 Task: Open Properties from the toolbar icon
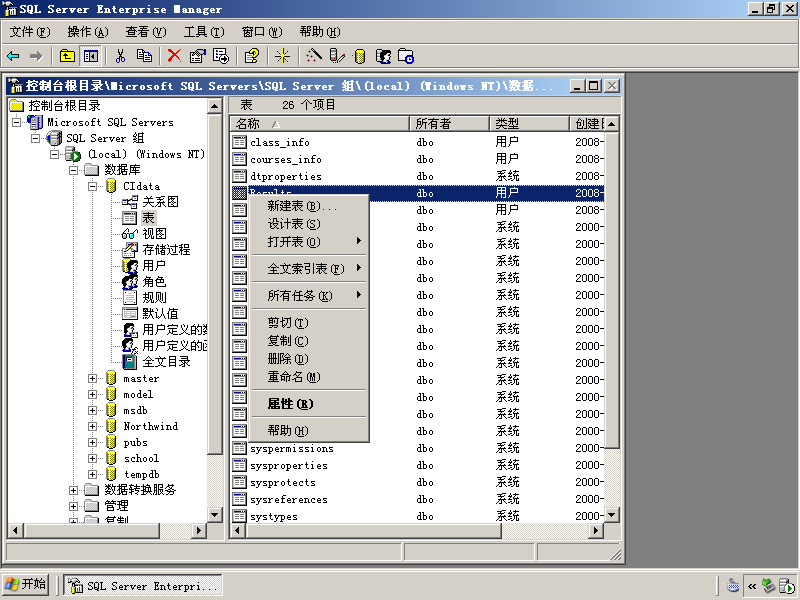197,56
